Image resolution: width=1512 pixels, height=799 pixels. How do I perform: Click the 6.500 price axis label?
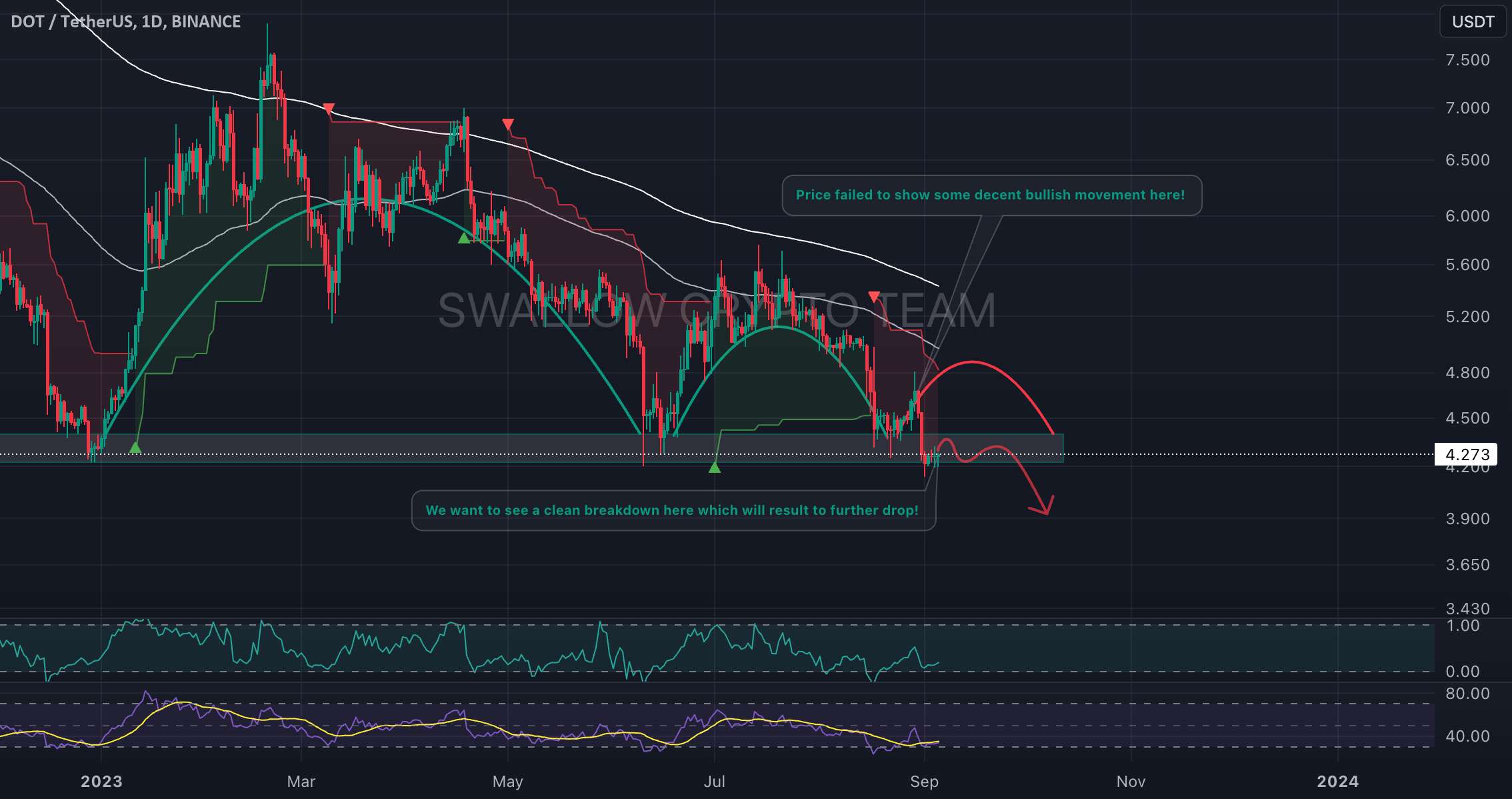click(x=1467, y=160)
